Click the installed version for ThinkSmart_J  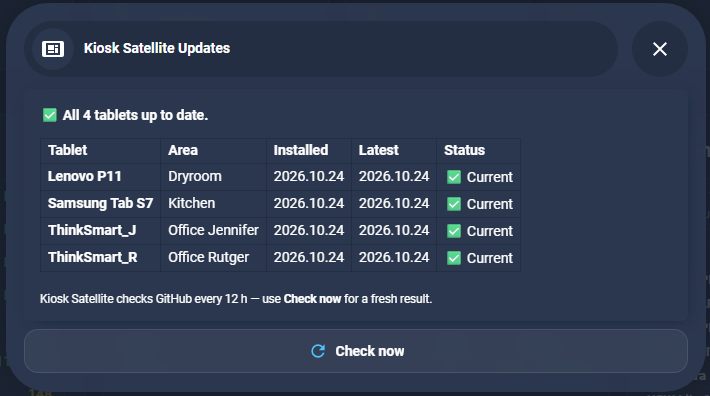[x=309, y=230]
